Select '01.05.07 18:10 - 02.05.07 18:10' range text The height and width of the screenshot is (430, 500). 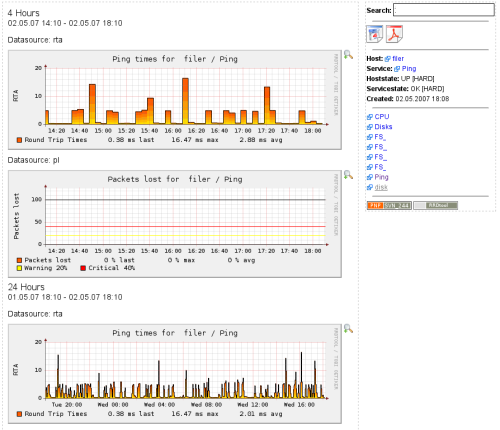[x=65, y=297]
